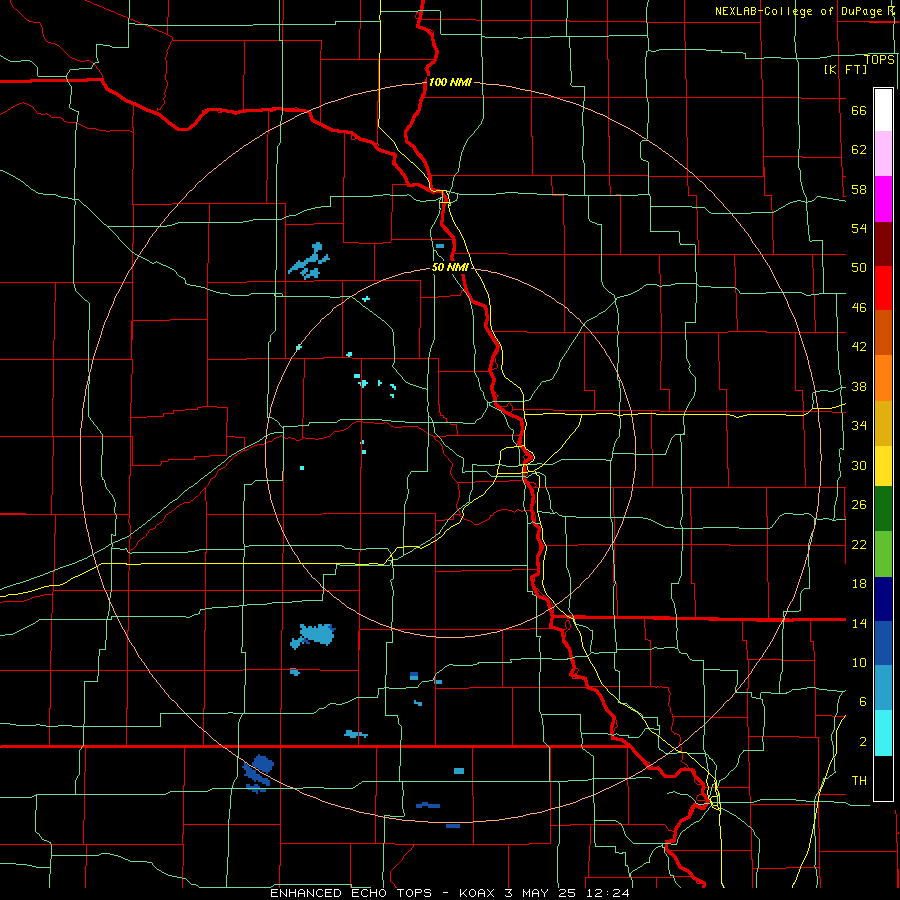Click the legend value 42

(x=859, y=347)
